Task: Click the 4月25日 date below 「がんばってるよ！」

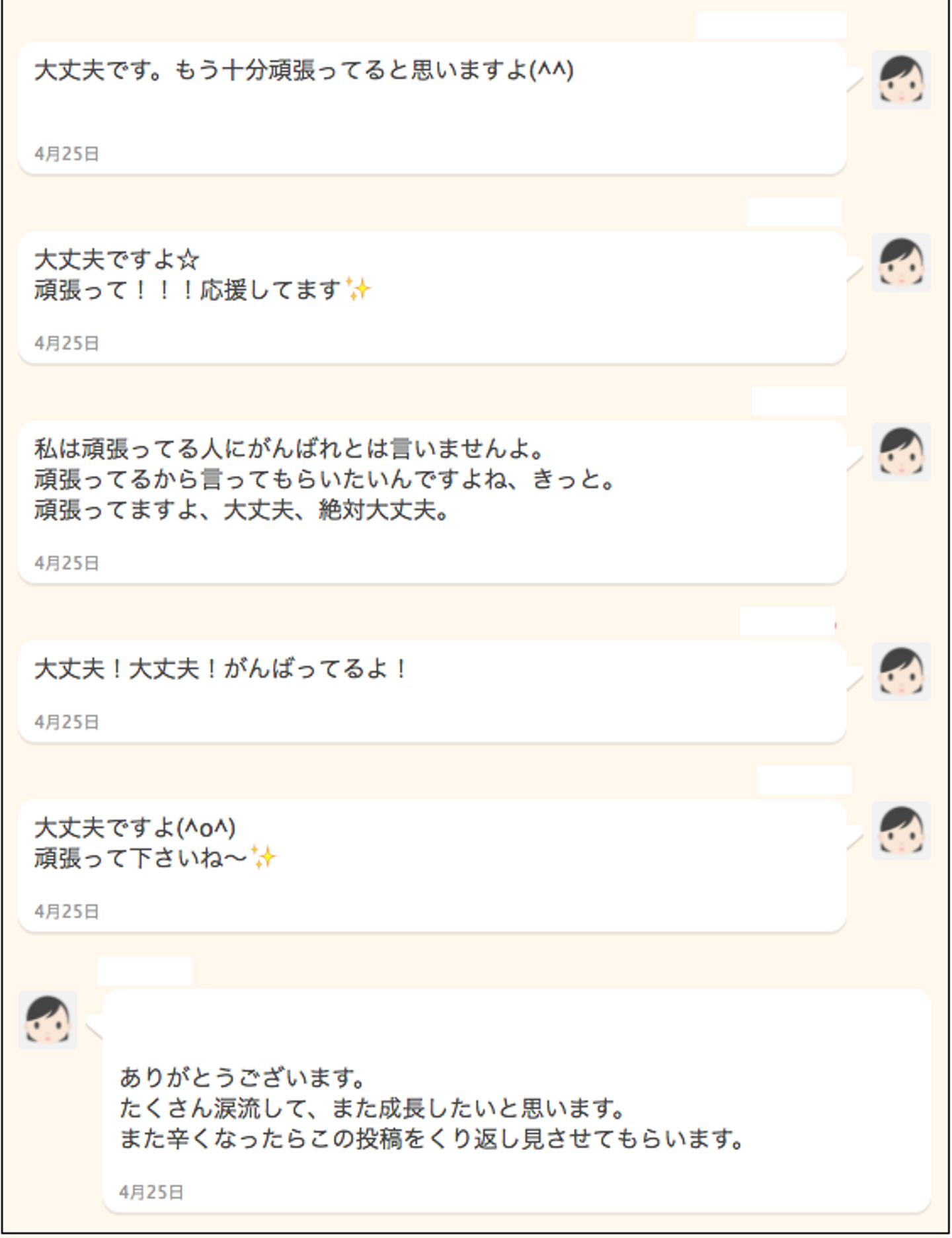Action: pyautogui.click(x=67, y=722)
